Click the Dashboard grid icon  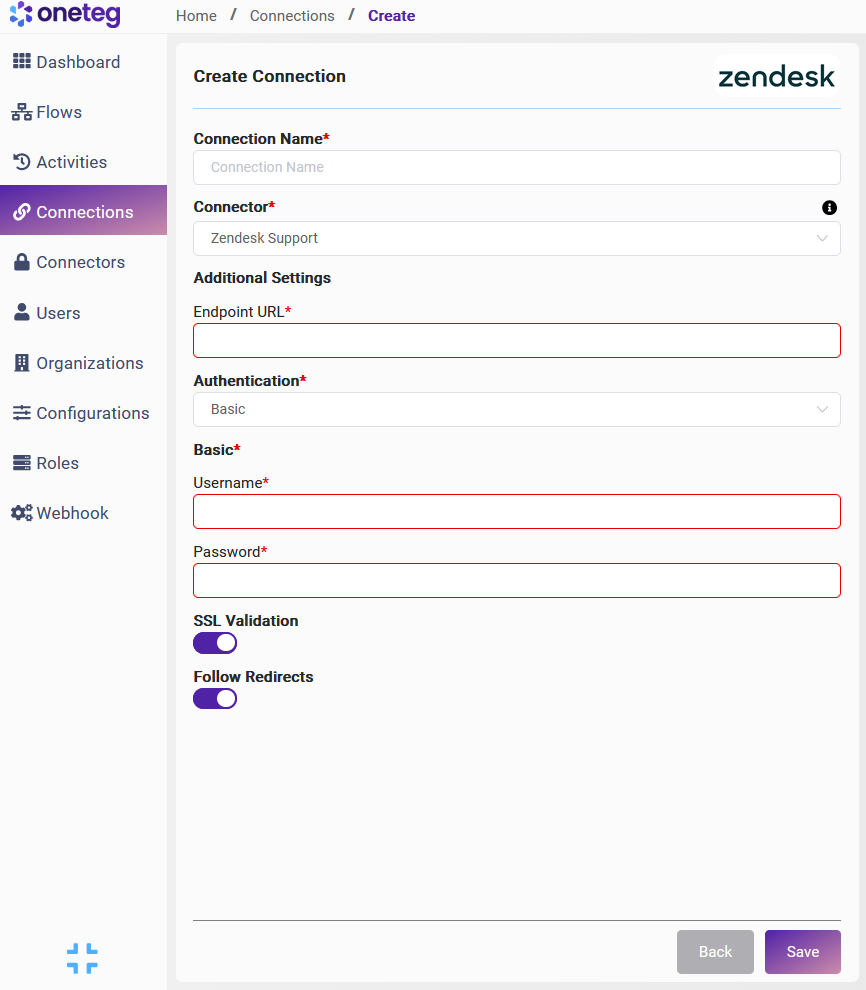(21, 62)
